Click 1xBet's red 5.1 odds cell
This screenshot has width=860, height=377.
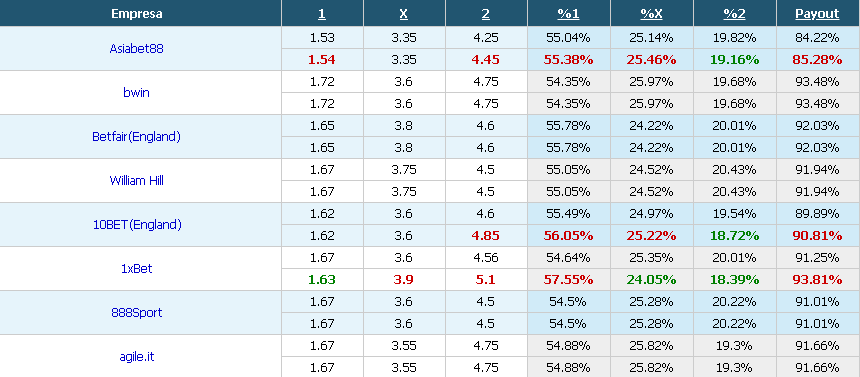(x=486, y=279)
